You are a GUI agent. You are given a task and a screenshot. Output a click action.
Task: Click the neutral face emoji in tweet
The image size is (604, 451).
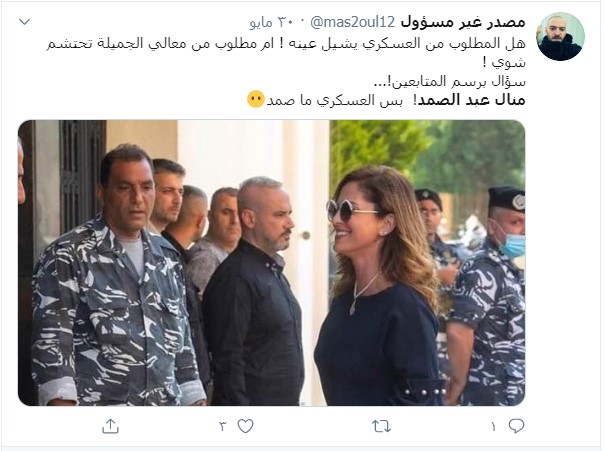(256, 100)
